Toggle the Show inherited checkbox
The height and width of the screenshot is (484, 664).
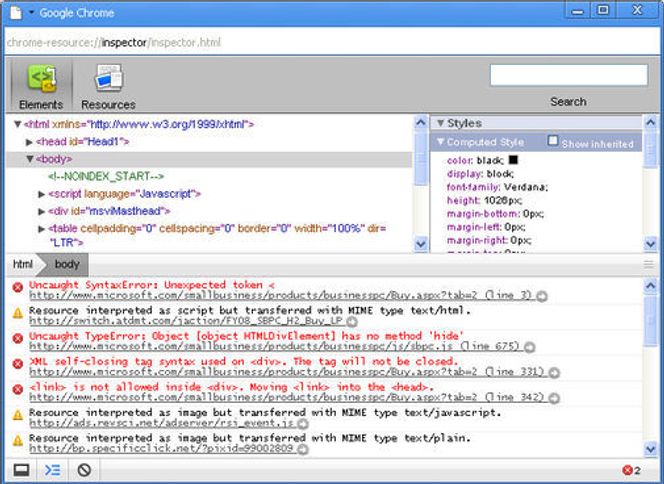553,141
